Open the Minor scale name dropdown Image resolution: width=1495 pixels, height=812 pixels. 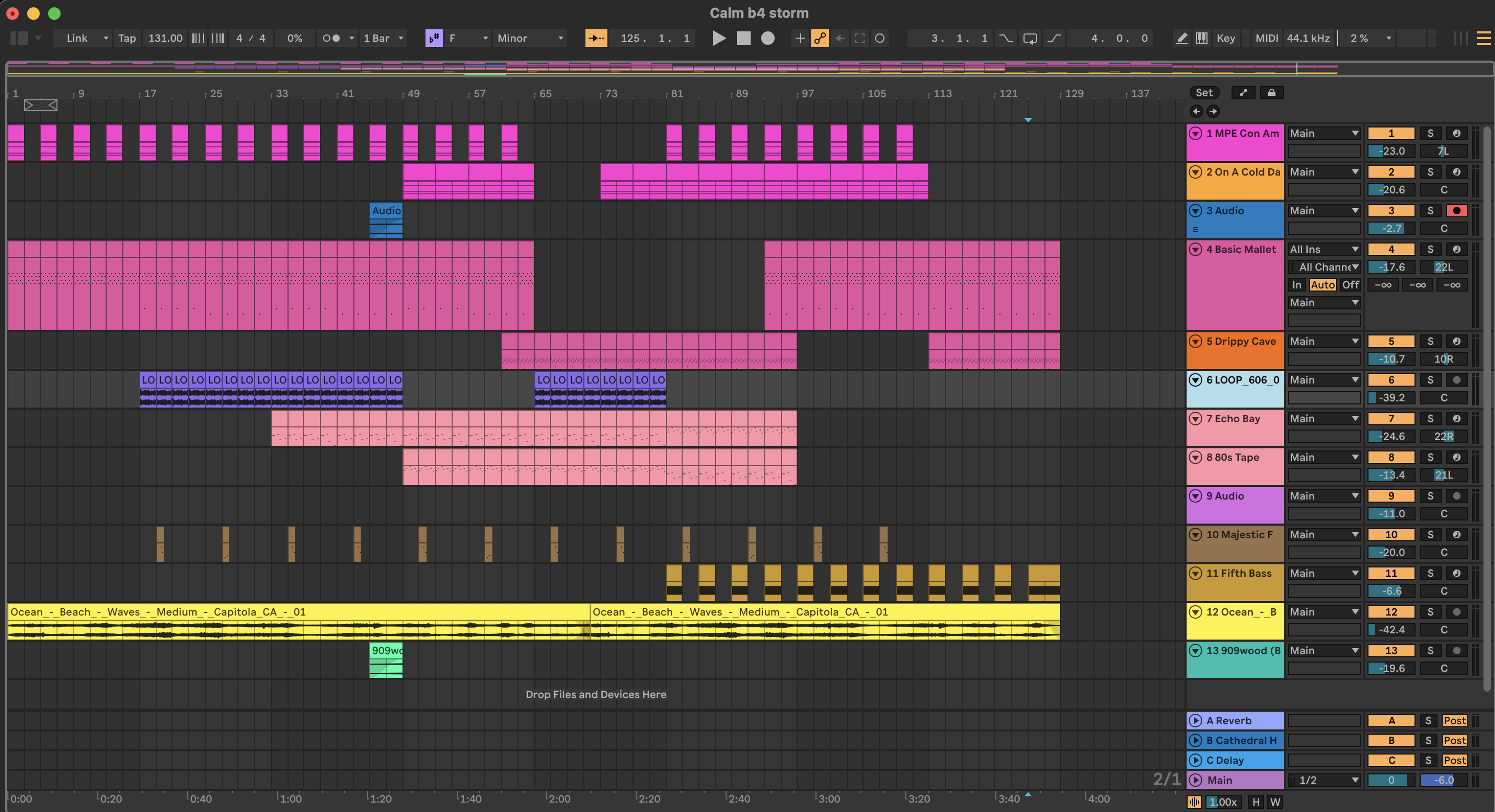530,38
